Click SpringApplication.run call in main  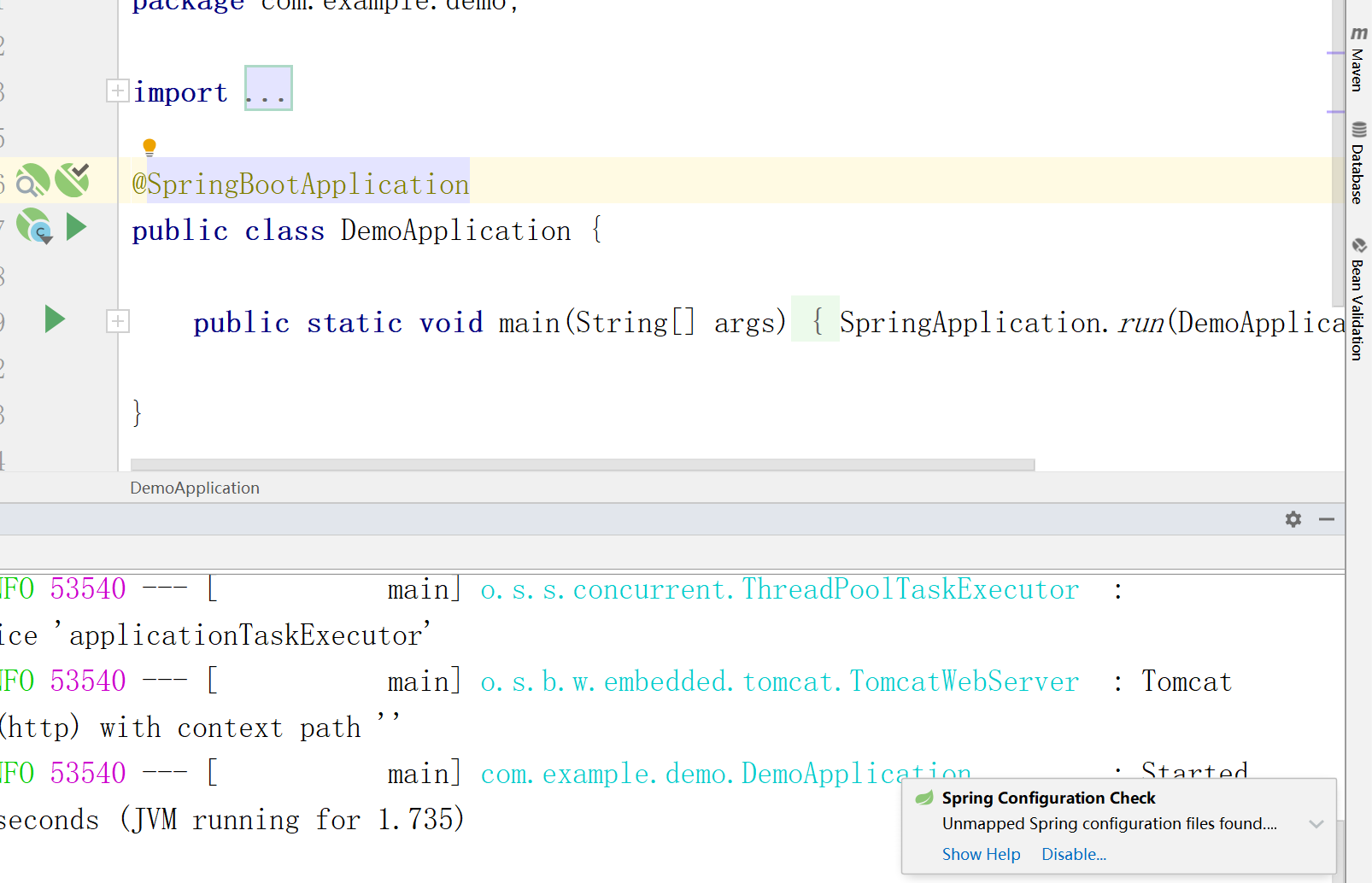pyautogui.click(x=1001, y=323)
